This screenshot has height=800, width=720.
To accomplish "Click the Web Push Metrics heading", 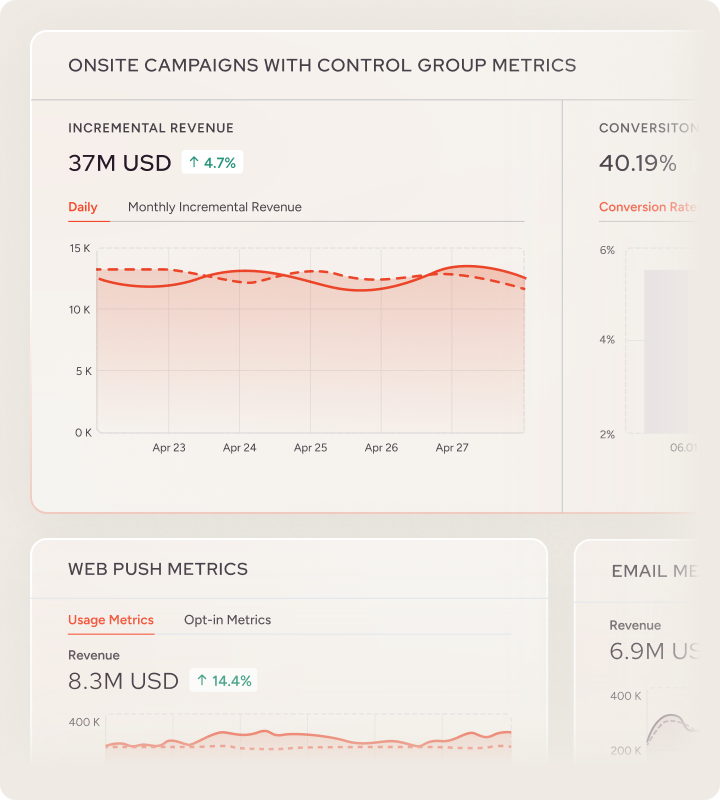I will pyautogui.click(x=158, y=569).
